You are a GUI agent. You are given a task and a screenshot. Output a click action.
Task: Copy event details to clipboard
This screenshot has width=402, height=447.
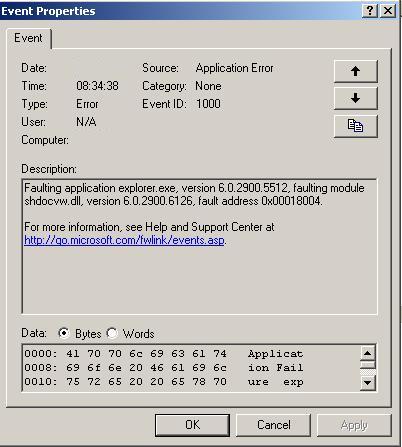356,126
